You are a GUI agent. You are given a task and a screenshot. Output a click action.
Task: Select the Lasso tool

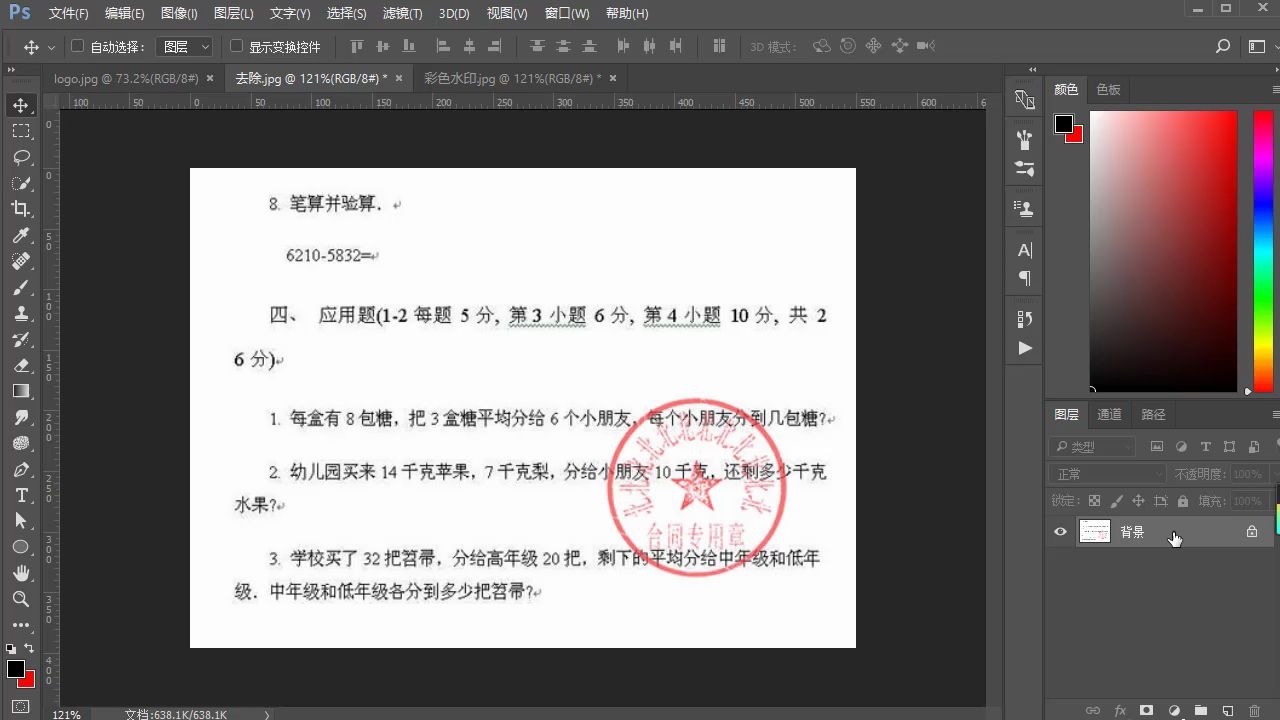pyautogui.click(x=20, y=157)
